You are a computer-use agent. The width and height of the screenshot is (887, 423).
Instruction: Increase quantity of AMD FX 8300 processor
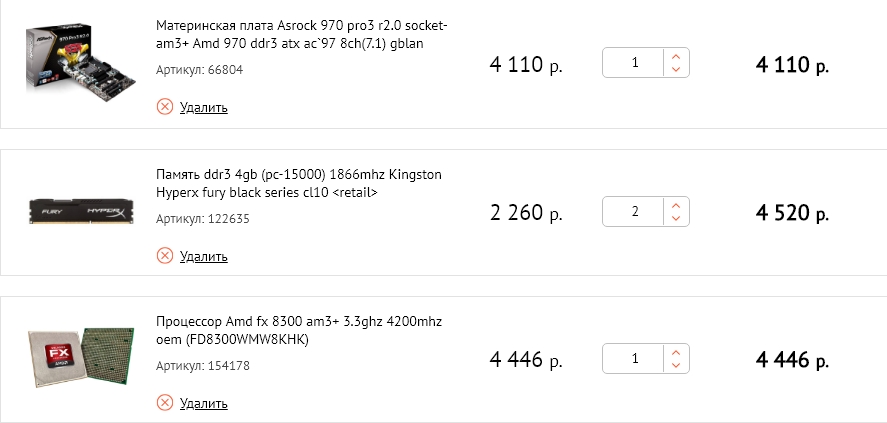click(x=676, y=352)
